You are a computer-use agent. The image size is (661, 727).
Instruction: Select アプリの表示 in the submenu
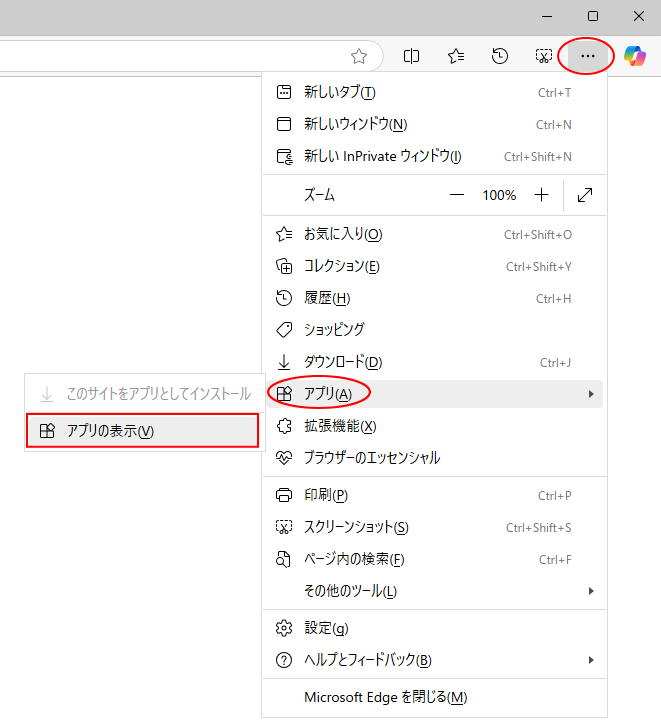pyautogui.click(x=141, y=431)
